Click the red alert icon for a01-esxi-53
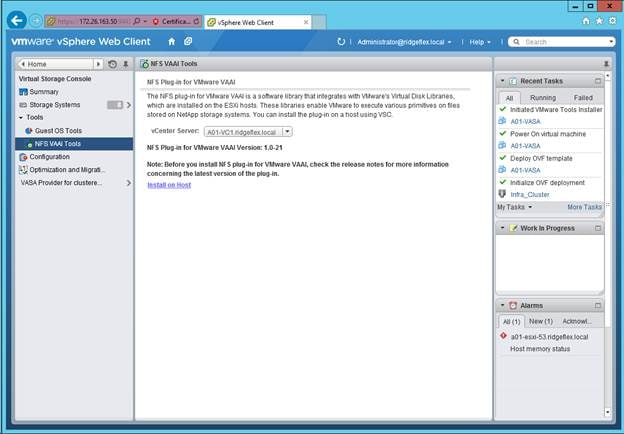Viewport: 624px width, 434px height. pos(503,336)
